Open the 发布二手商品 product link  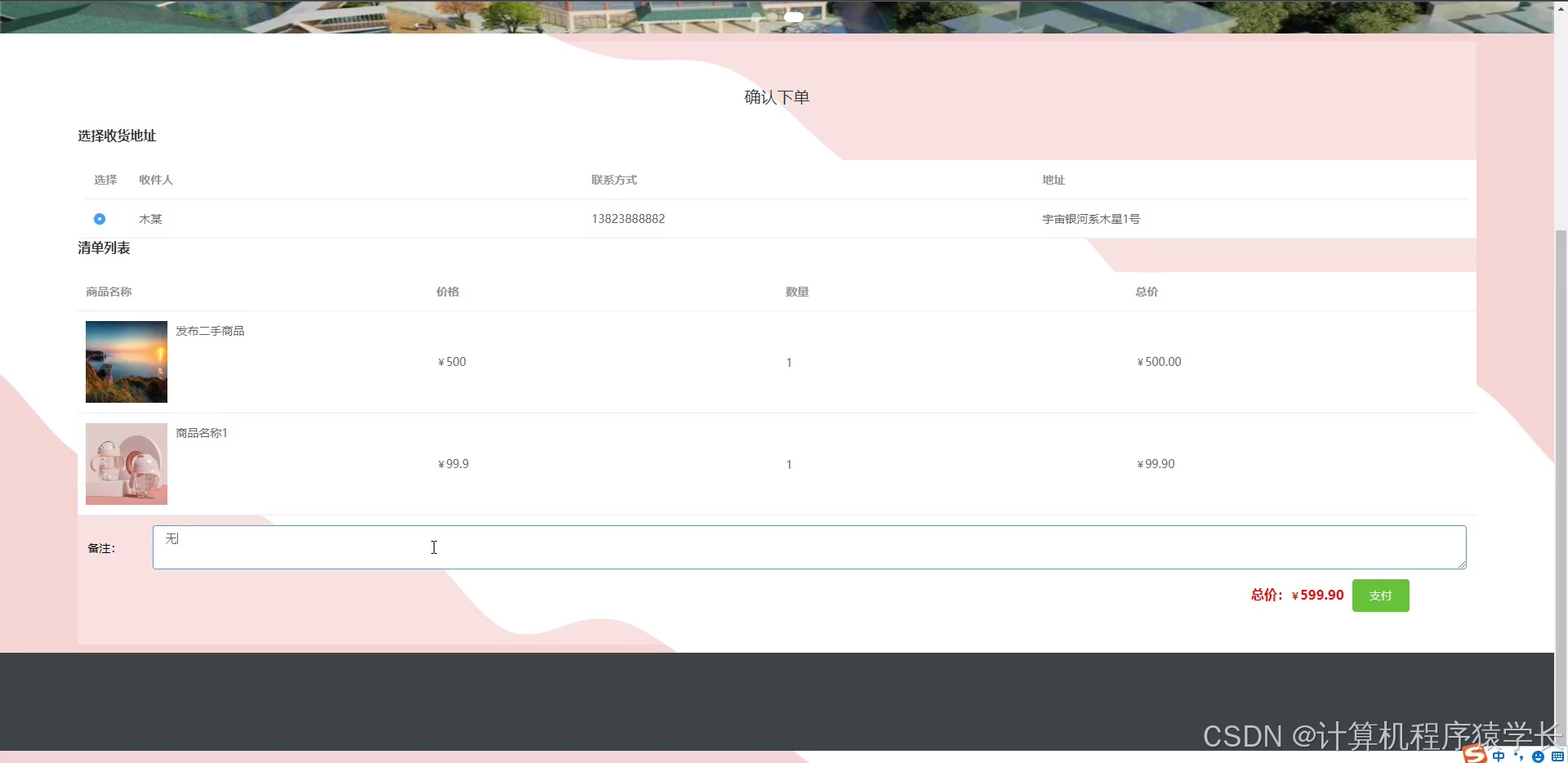click(211, 331)
